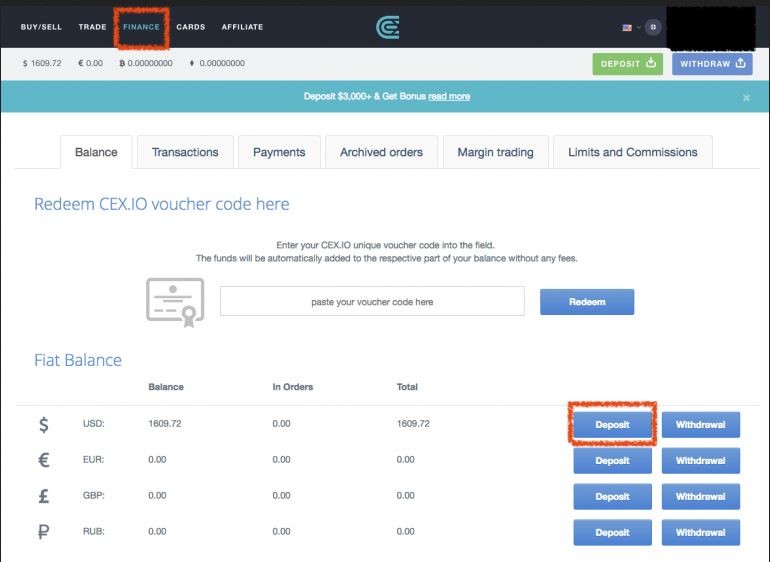Click the euro sign icon in EUR row
Image resolution: width=770 pixels, height=562 pixels.
coord(44,460)
